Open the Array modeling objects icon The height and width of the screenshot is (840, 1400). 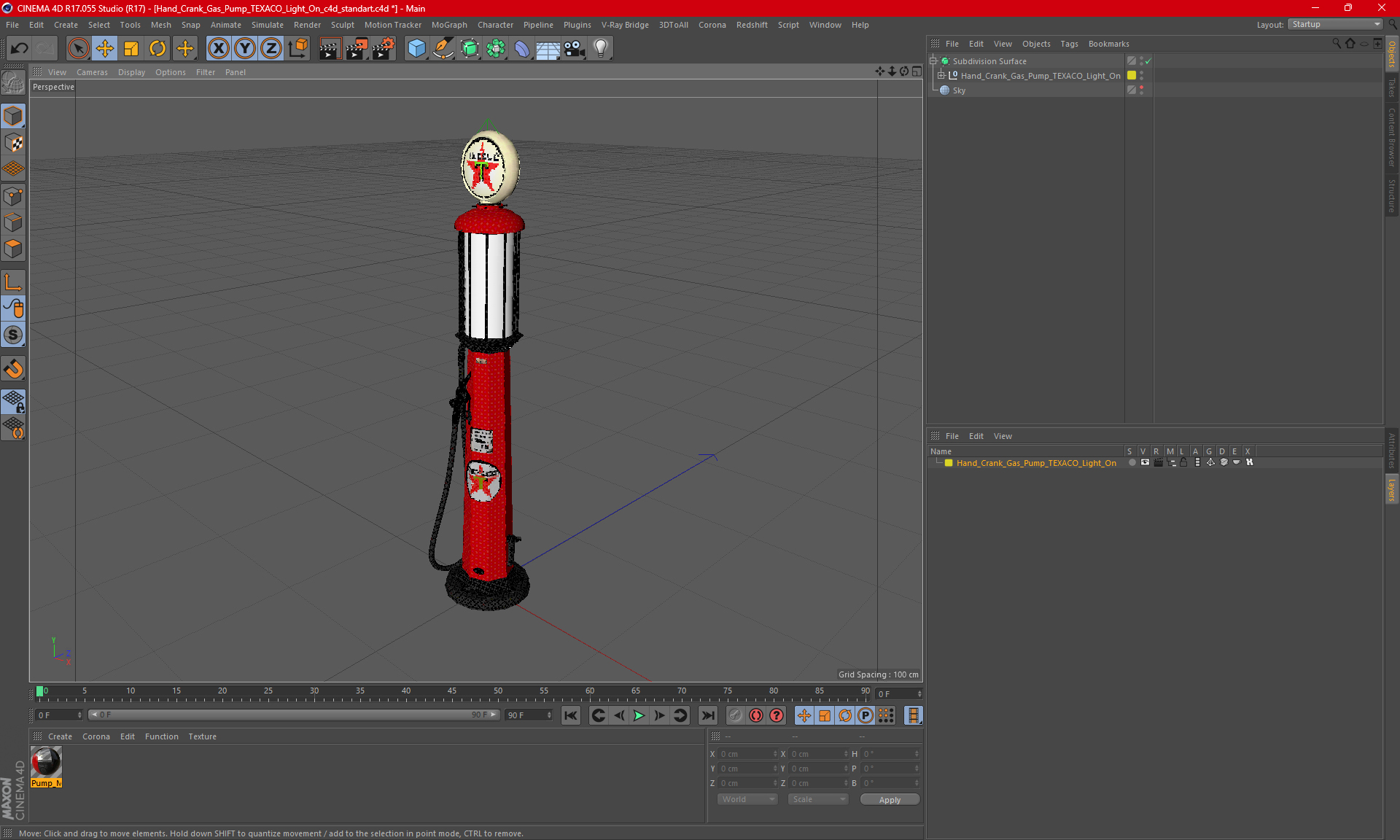click(496, 49)
